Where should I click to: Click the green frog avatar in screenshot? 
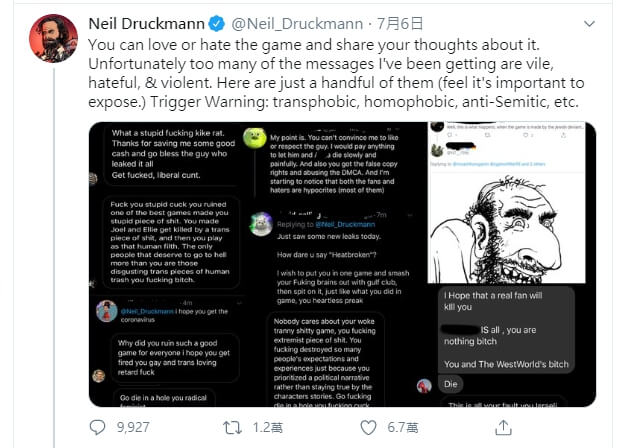pyautogui.click(x=256, y=138)
